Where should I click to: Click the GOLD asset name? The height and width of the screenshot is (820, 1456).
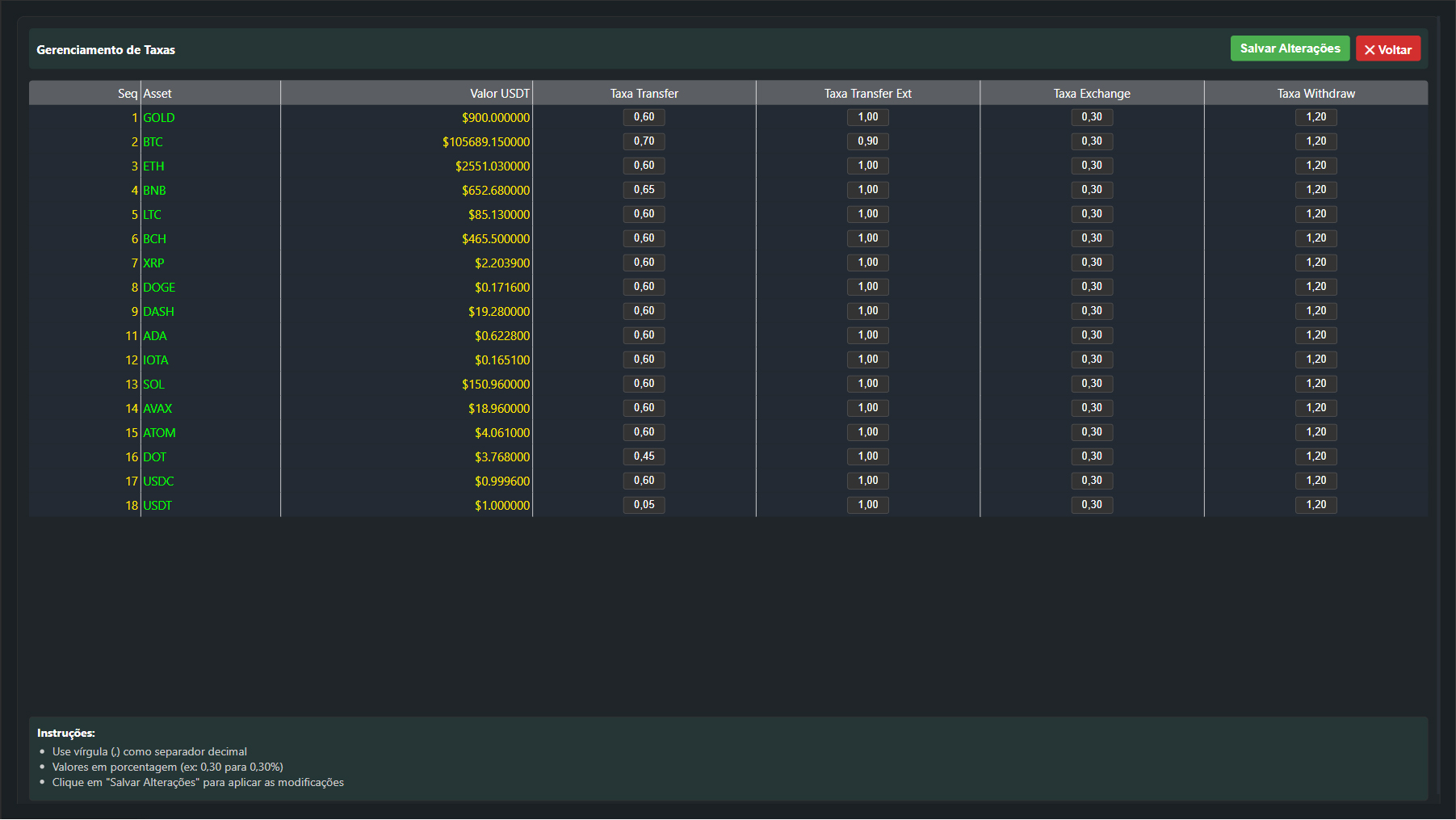(159, 118)
